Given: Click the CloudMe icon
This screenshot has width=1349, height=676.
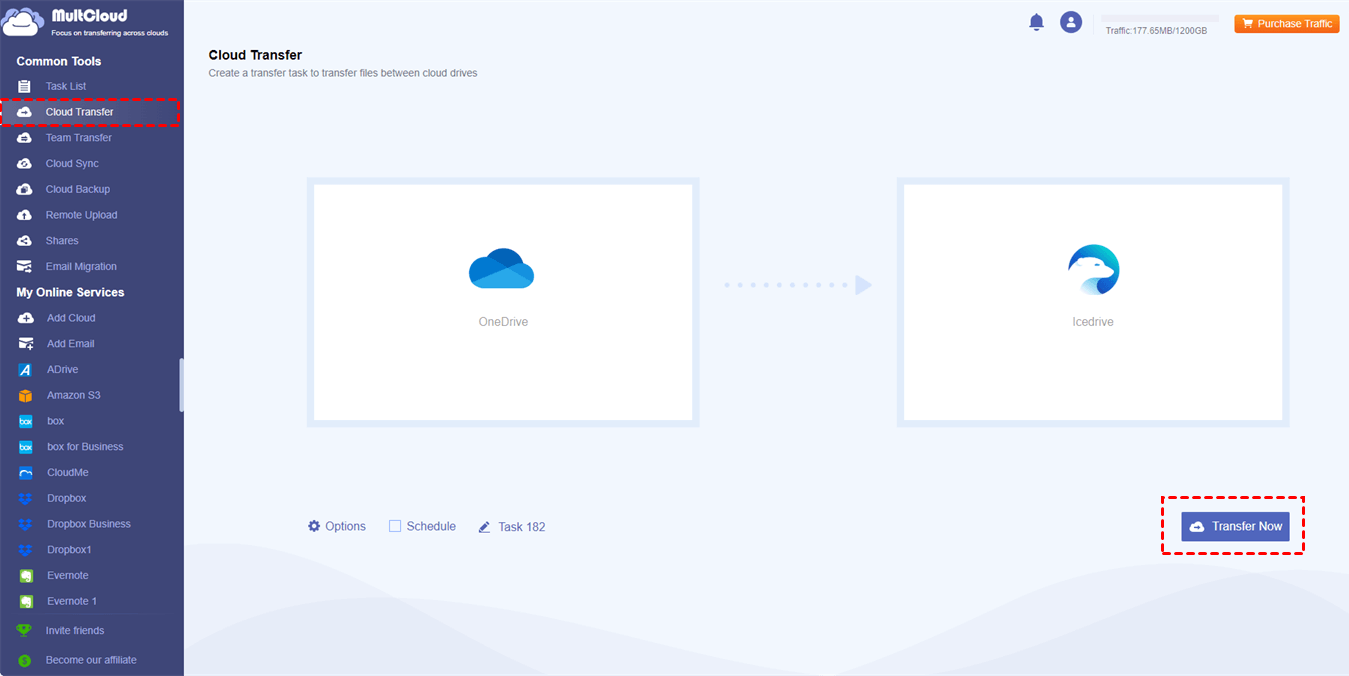Looking at the screenshot, I should coord(26,473).
